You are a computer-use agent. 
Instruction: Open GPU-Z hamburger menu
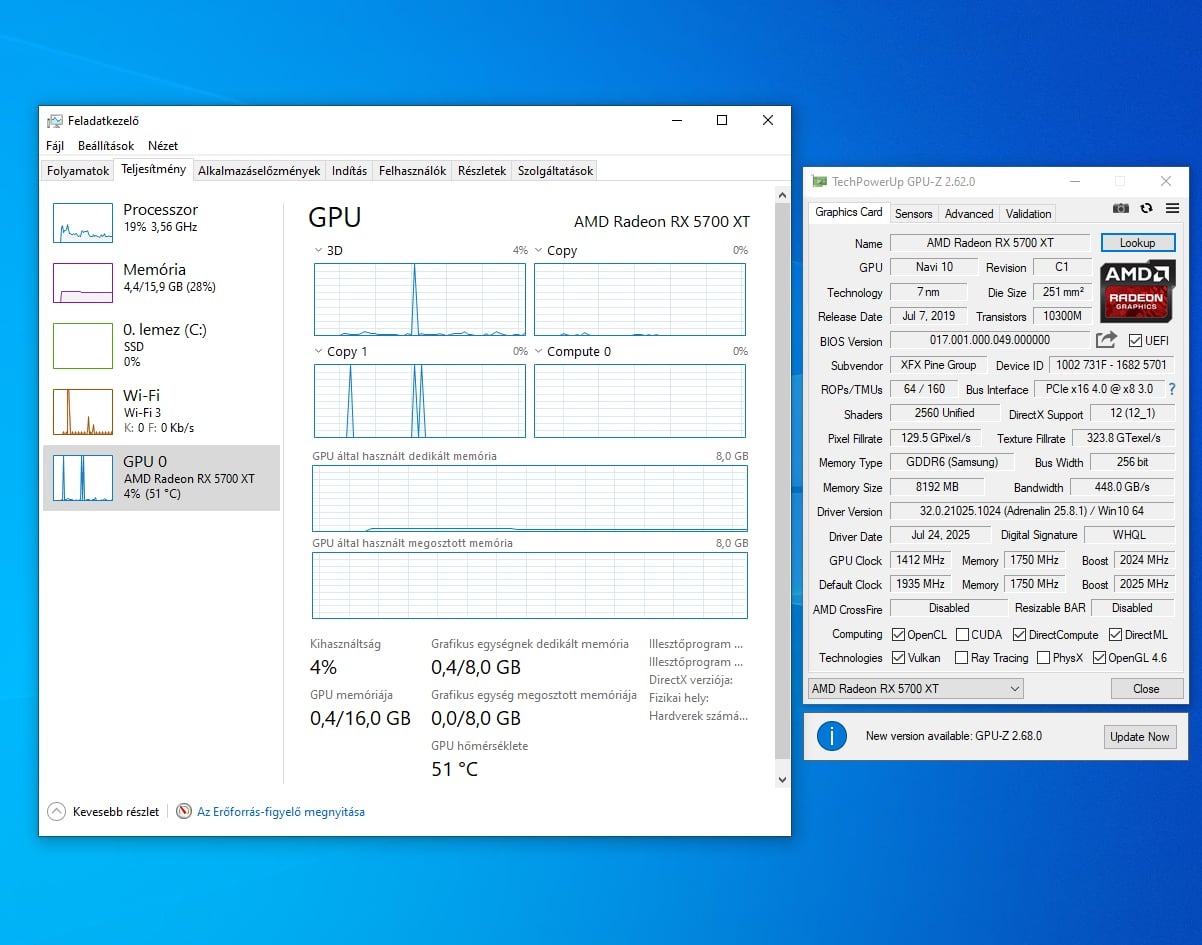click(1172, 208)
